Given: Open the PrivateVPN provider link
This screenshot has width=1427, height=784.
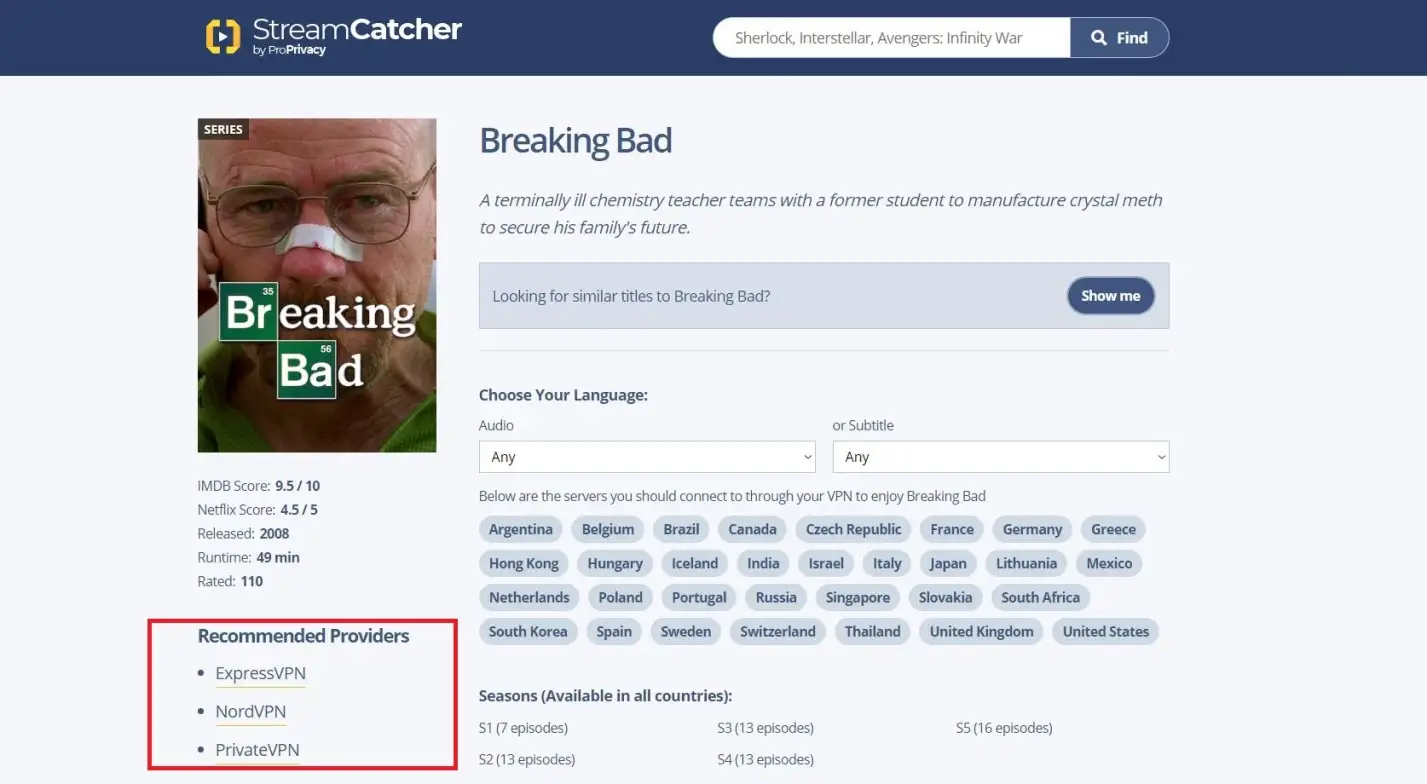Looking at the screenshot, I should [257, 749].
